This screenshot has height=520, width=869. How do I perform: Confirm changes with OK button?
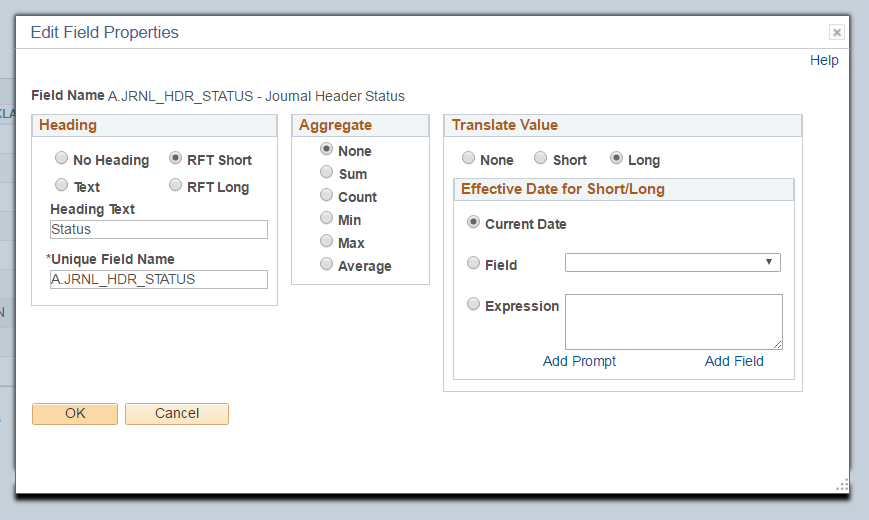click(x=75, y=414)
